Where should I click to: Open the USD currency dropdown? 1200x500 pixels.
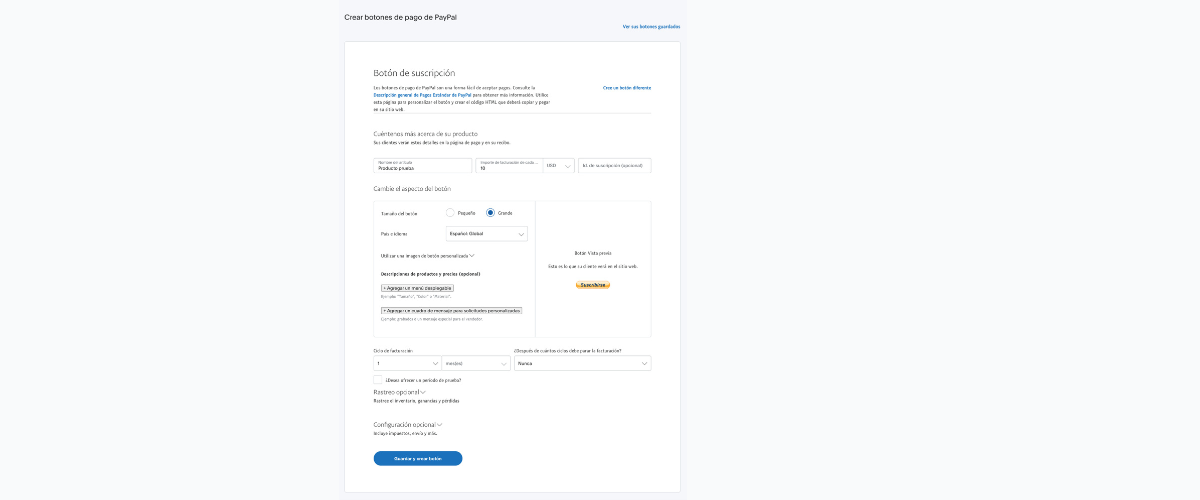coord(559,166)
